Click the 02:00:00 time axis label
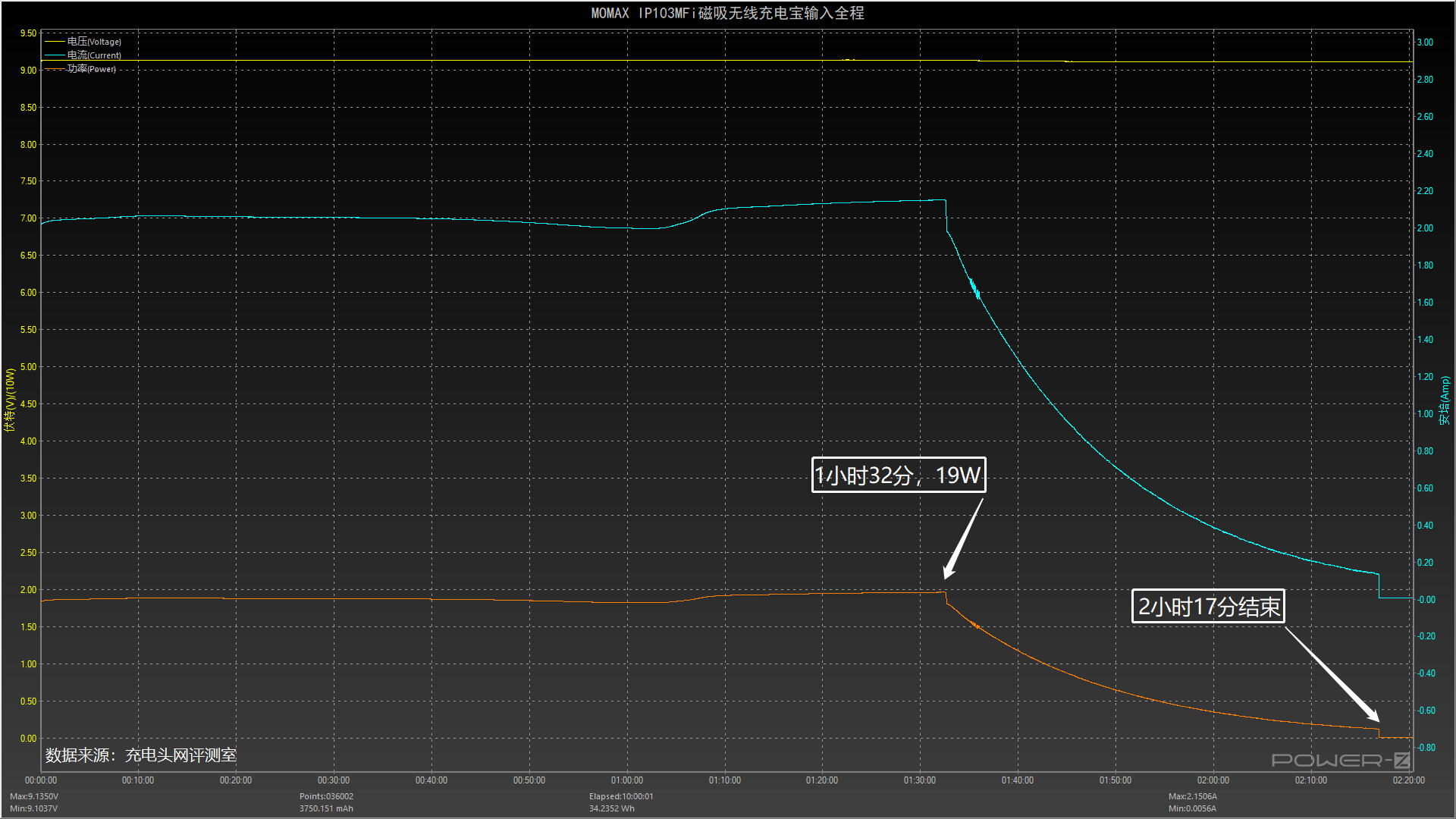 point(1213,780)
